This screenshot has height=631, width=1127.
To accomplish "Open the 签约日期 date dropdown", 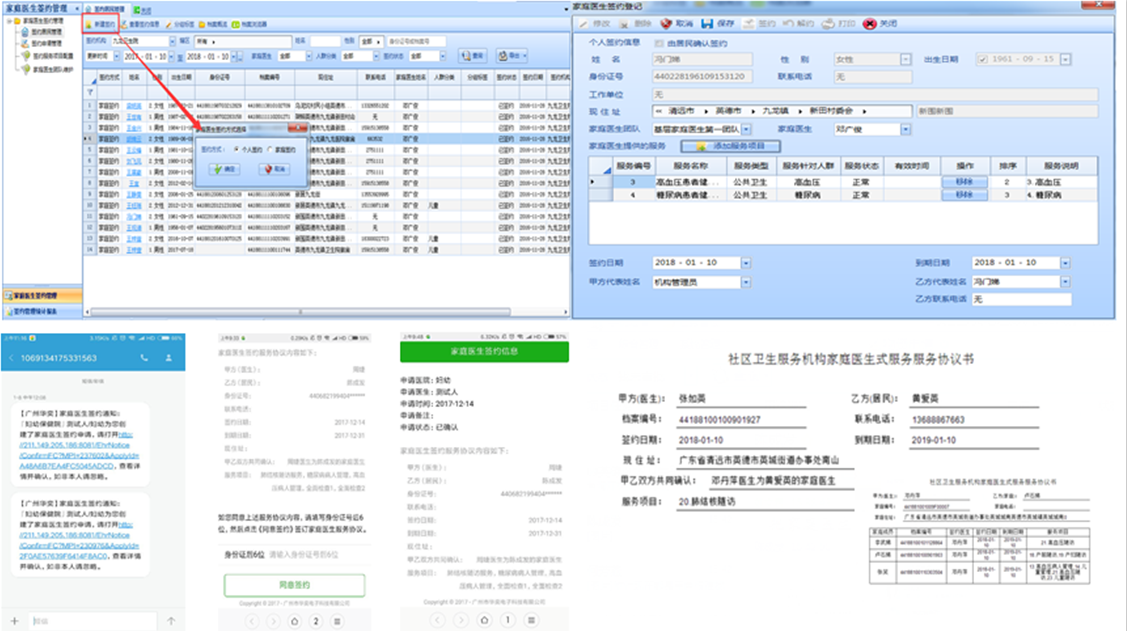I will [x=745, y=262].
